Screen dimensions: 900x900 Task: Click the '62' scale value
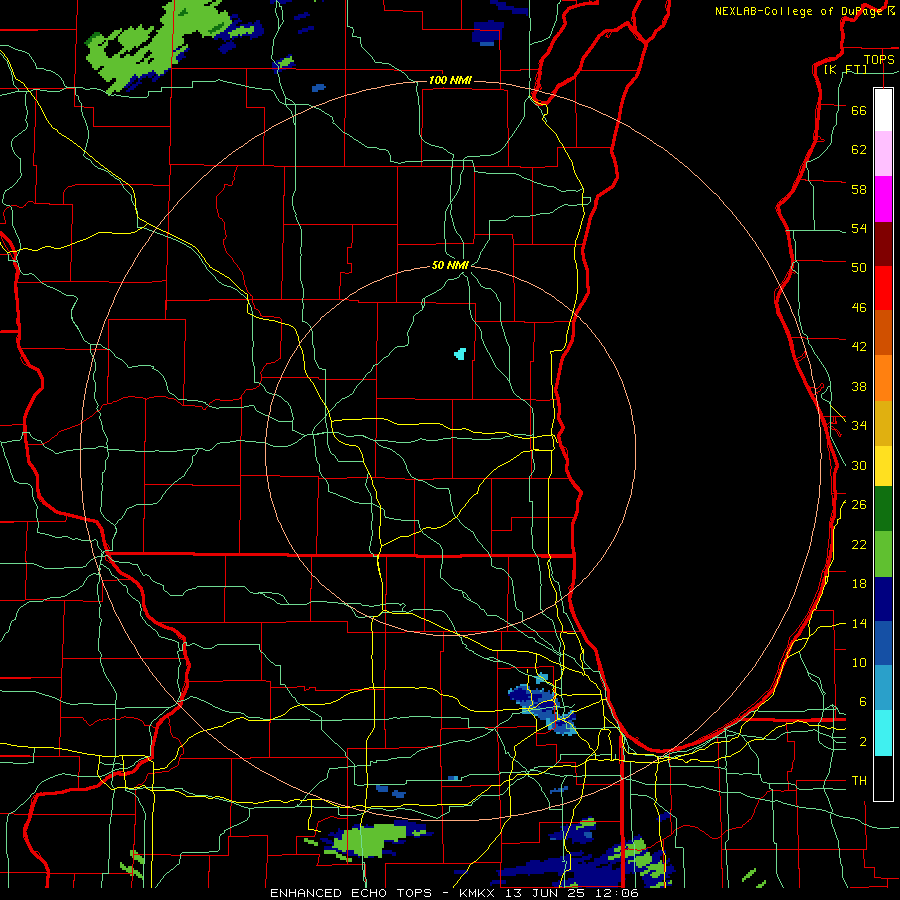[x=859, y=150]
